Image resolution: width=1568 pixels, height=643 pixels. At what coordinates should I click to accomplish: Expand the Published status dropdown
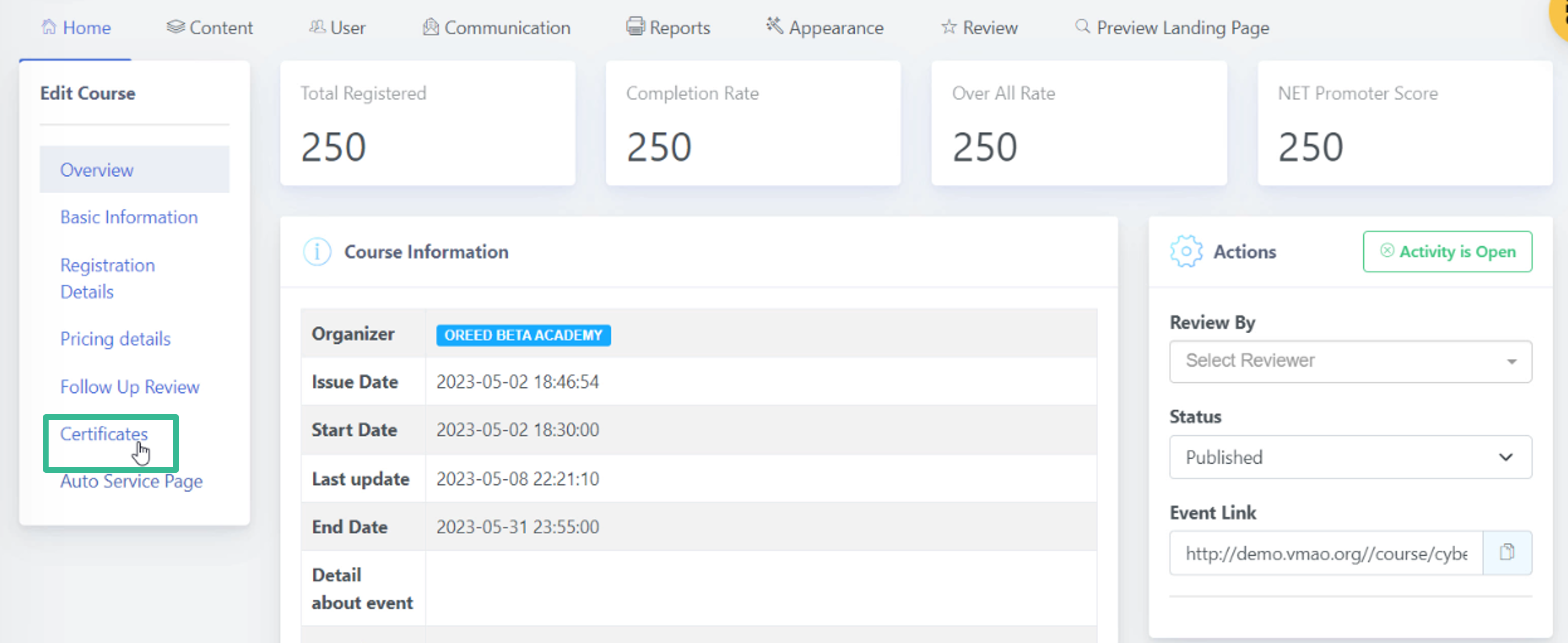pyautogui.click(x=1350, y=457)
